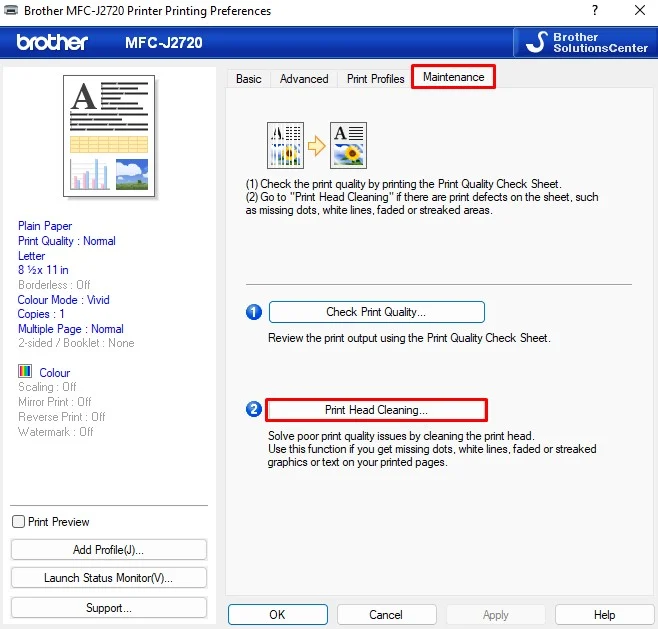
Task: Switch to the Advanced tab
Action: 304,79
